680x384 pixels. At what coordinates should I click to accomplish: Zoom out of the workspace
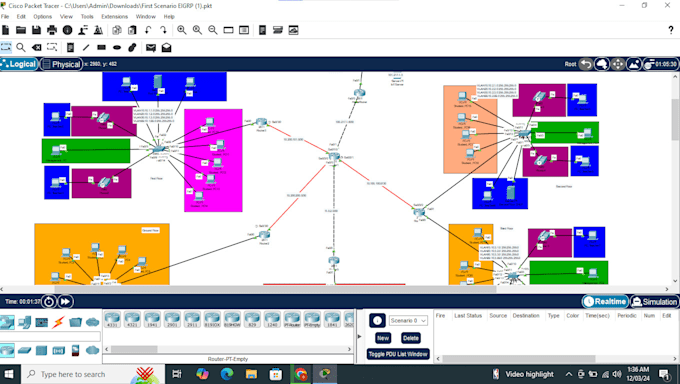212,30
